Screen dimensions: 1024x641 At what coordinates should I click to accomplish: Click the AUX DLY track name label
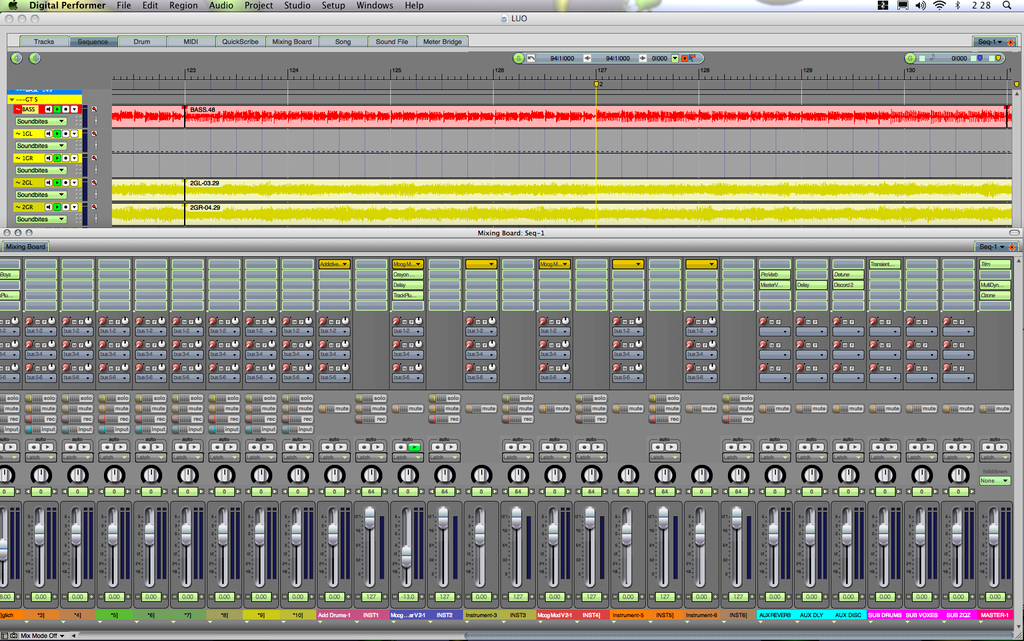point(812,615)
